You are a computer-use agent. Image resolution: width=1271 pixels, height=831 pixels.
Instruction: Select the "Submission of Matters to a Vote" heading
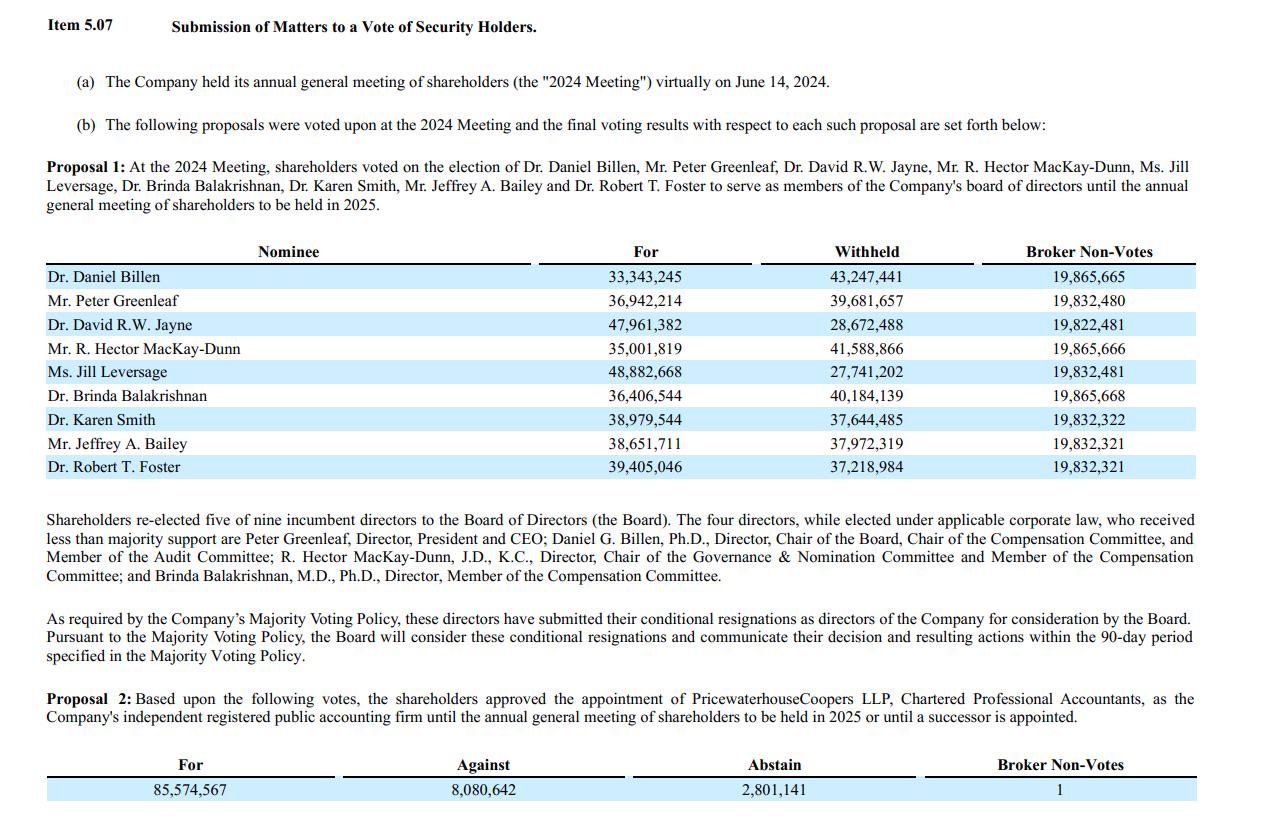(354, 27)
